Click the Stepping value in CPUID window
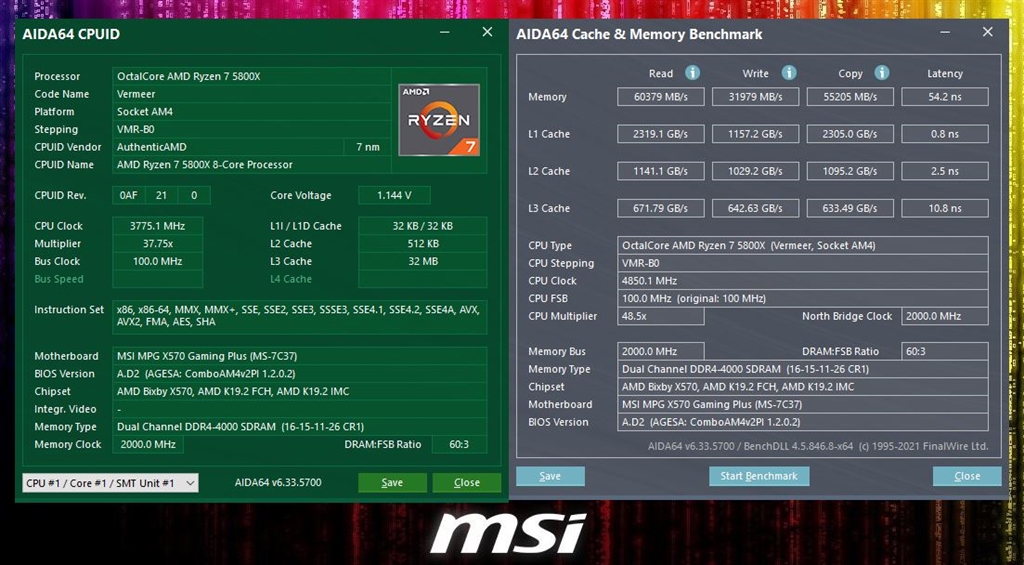 pyautogui.click(x=251, y=129)
